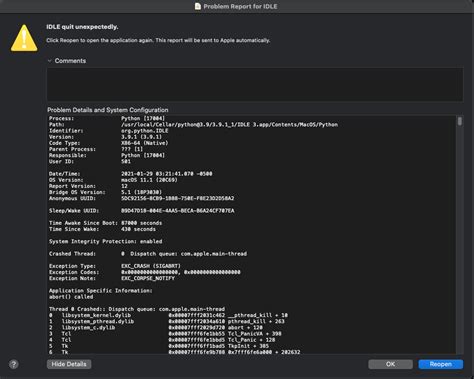Click the Time Awake Since Boot line

[105, 223]
